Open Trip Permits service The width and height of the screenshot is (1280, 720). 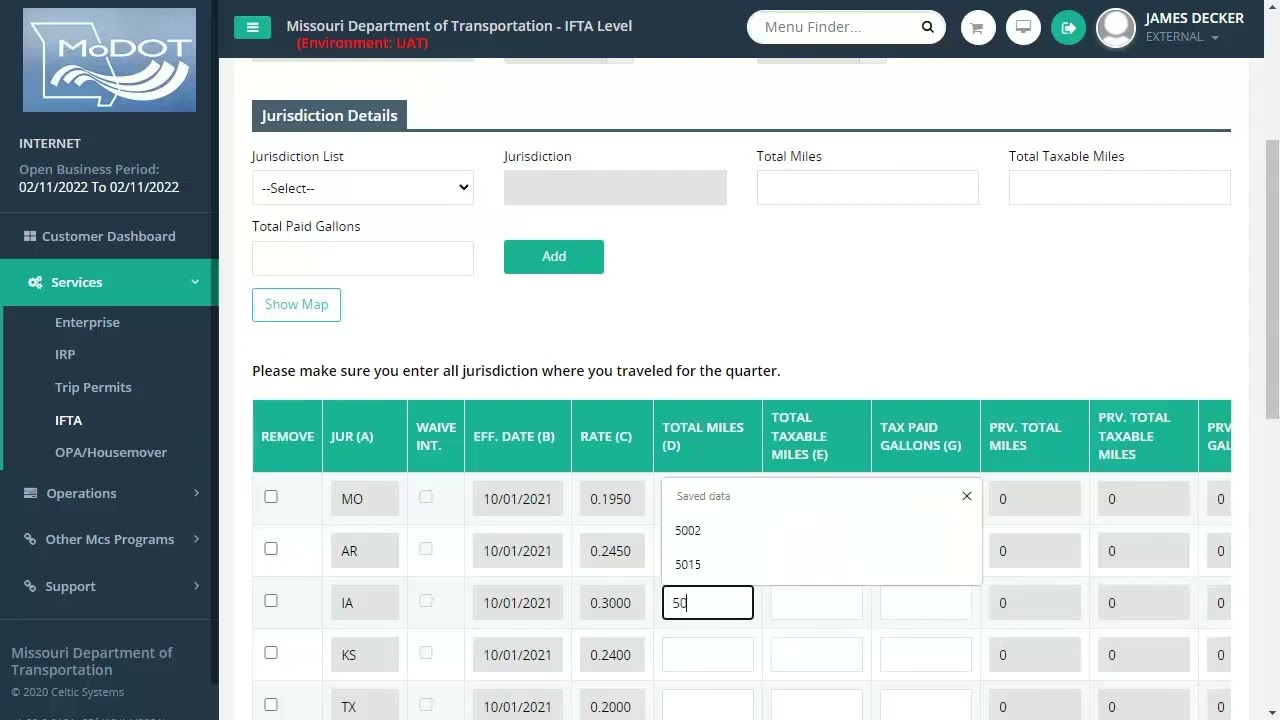coord(93,388)
